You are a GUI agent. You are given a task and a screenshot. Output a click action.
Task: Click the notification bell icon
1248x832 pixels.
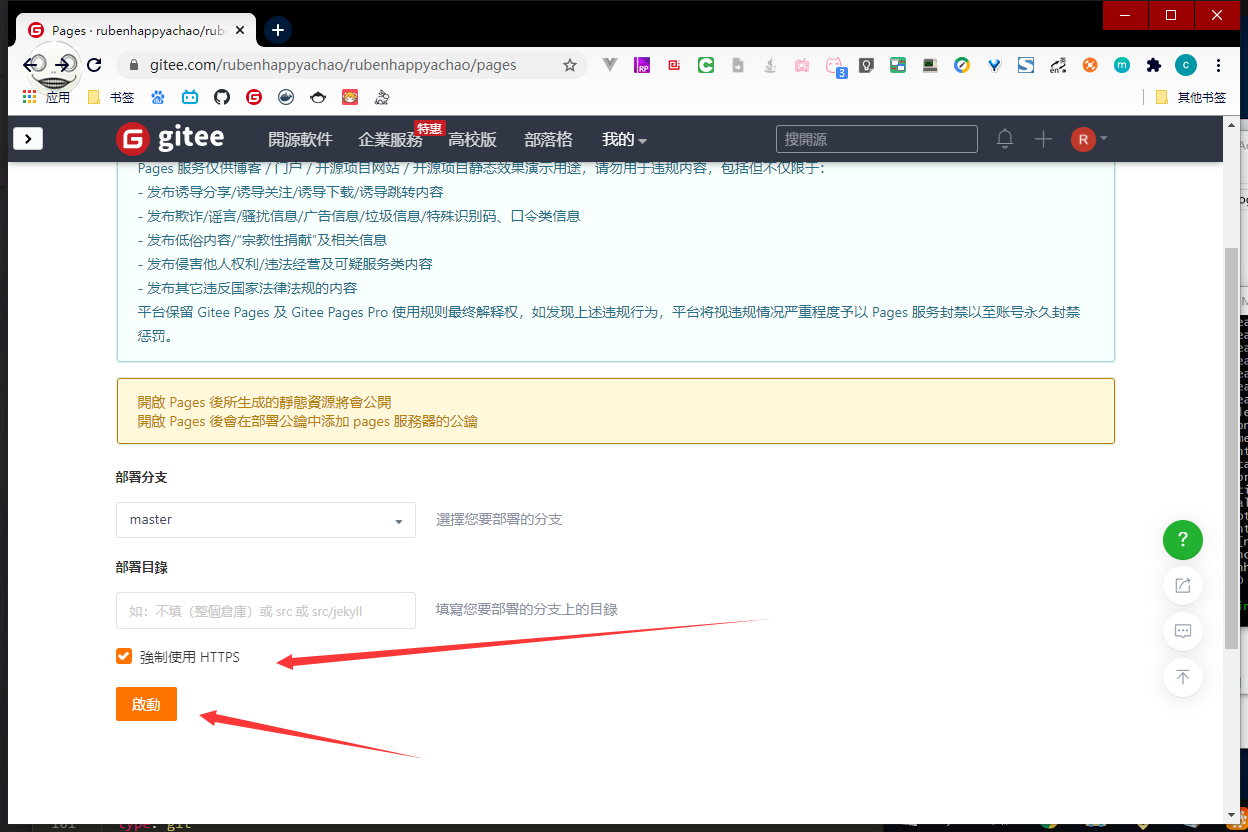1005,139
